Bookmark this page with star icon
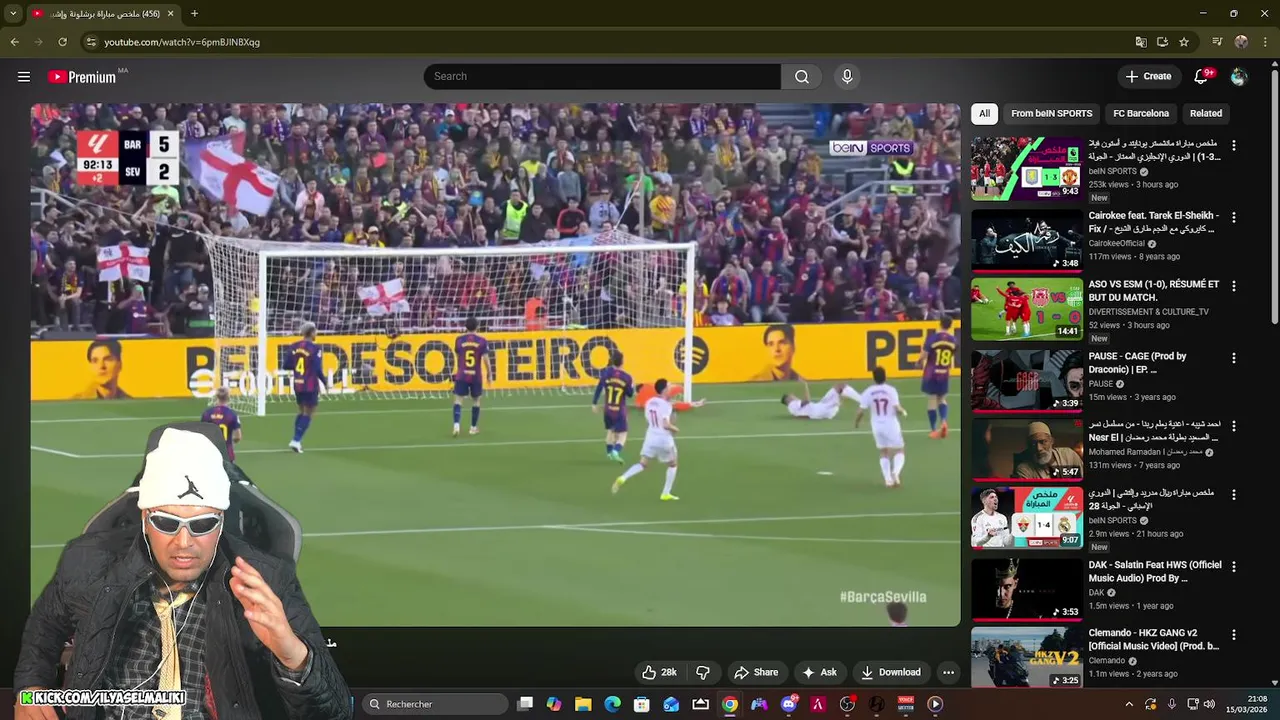This screenshot has width=1280, height=720. click(x=1184, y=42)
